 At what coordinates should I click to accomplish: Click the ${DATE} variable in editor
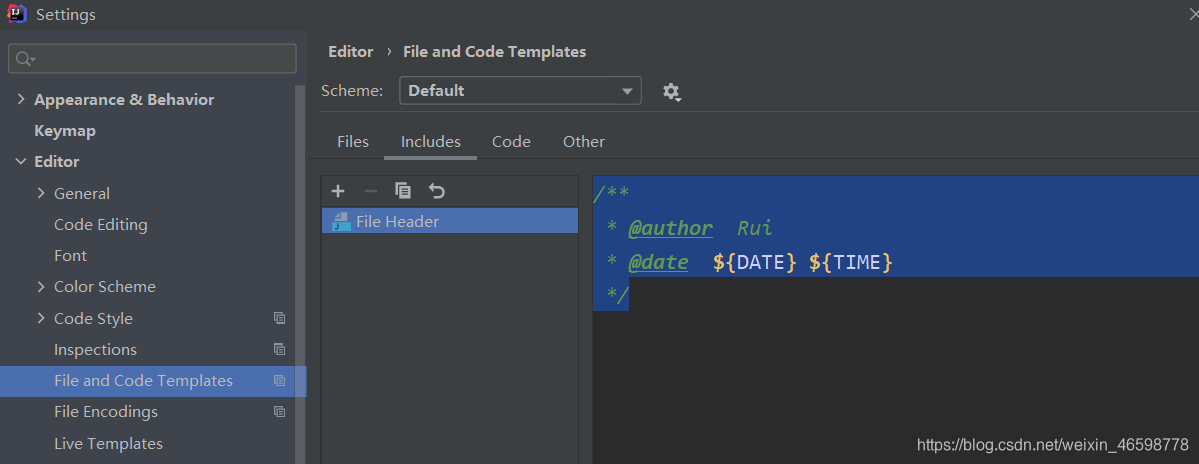tap(755, 262)
